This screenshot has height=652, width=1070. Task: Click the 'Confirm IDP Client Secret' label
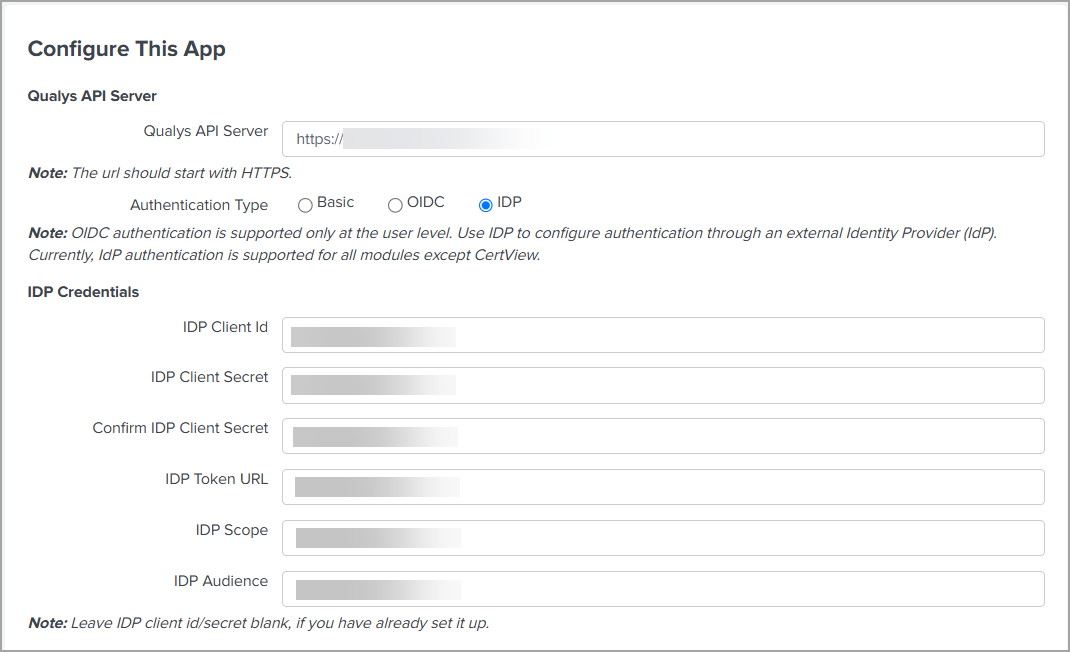180,428
